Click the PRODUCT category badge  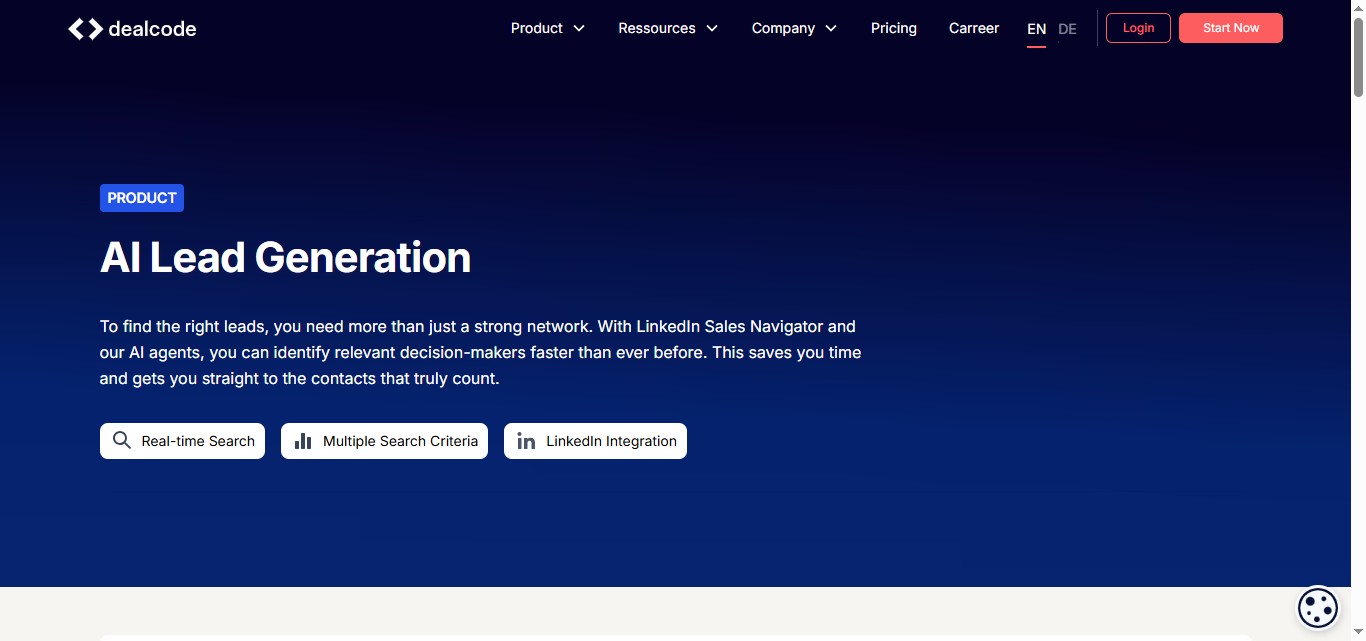[141, 197]
